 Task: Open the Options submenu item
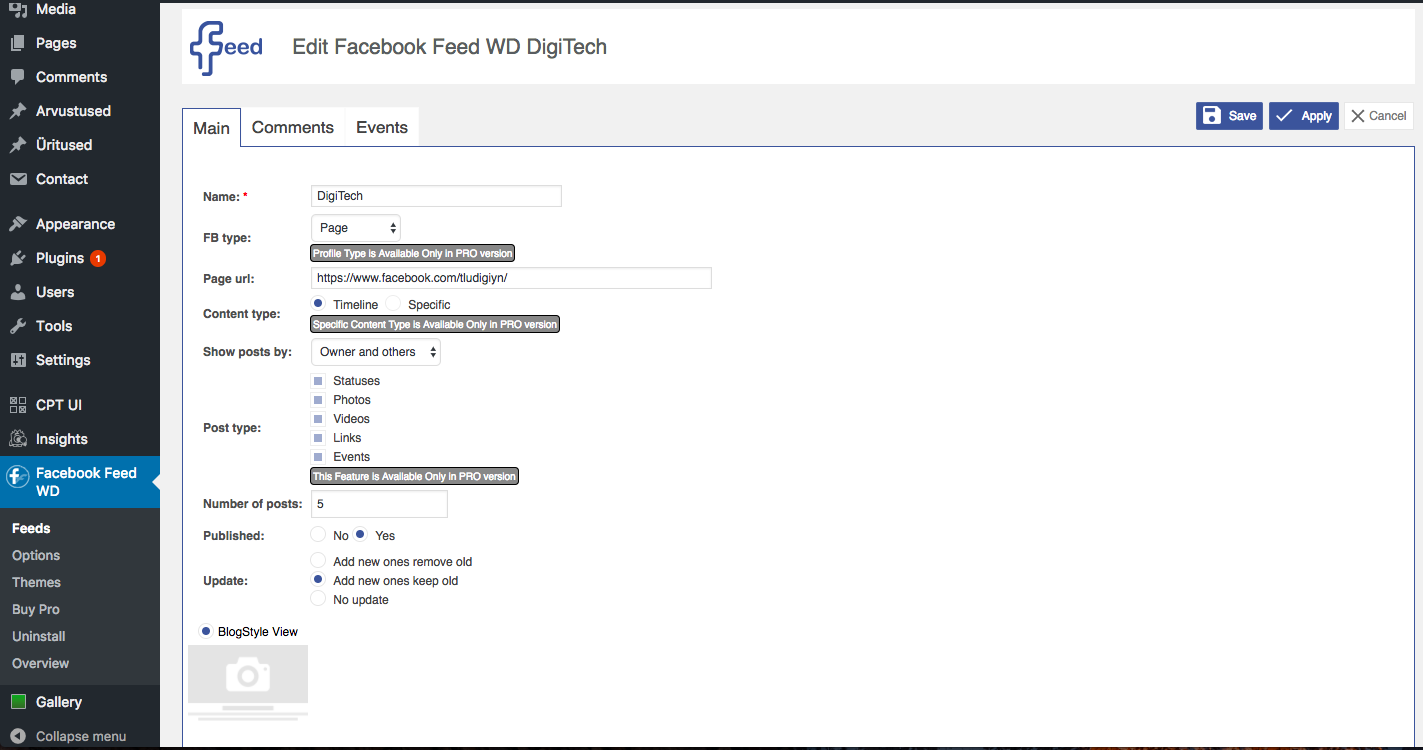(x=36, y=555)
